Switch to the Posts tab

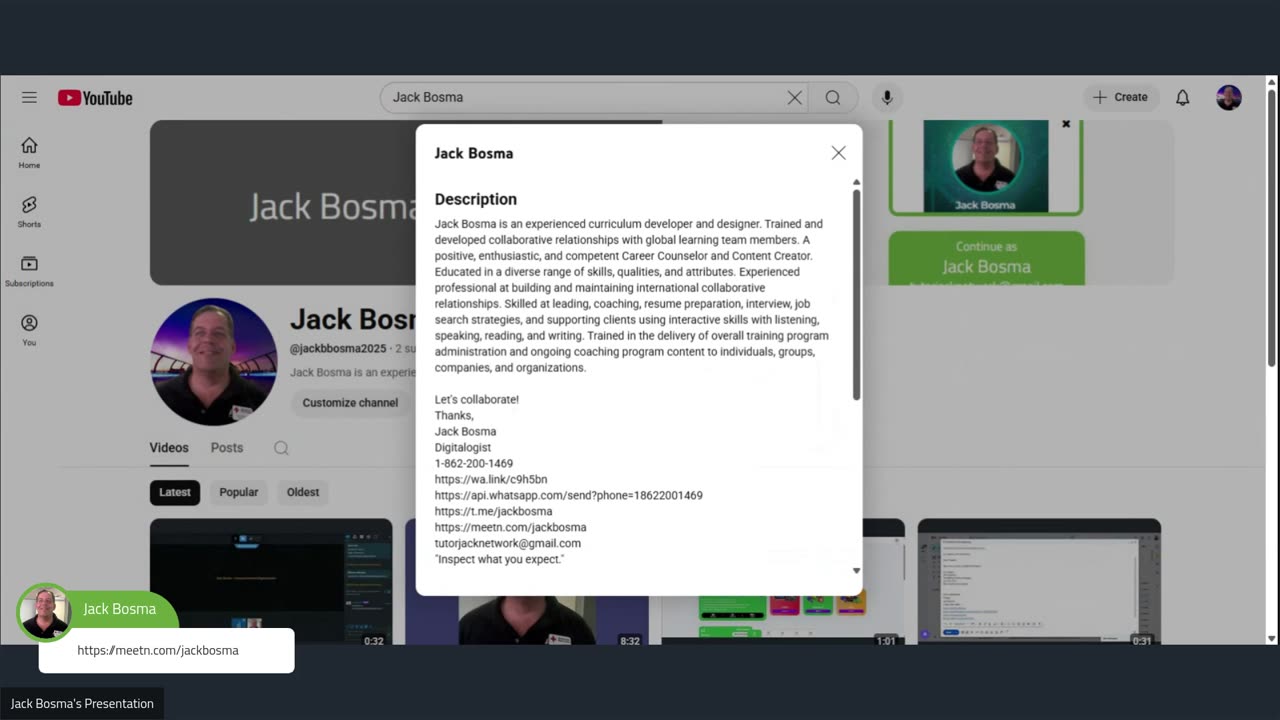[227, 447]
